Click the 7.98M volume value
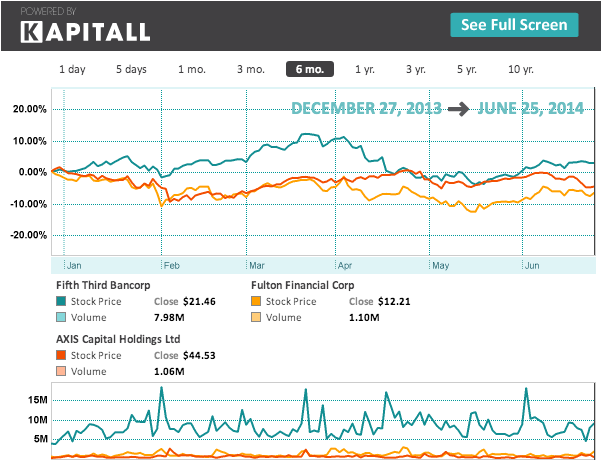603x476 pixels. pyautogui.click(x=169, y=318)
